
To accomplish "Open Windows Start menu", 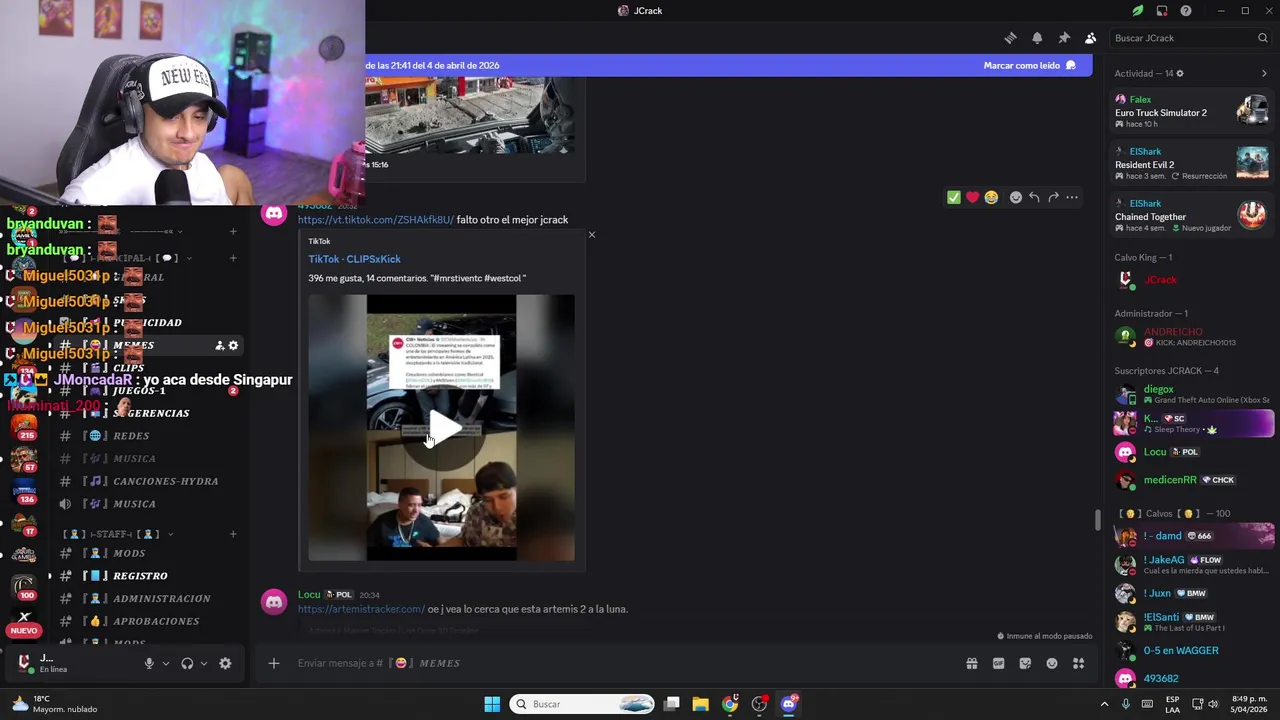I will click(492, 704).
